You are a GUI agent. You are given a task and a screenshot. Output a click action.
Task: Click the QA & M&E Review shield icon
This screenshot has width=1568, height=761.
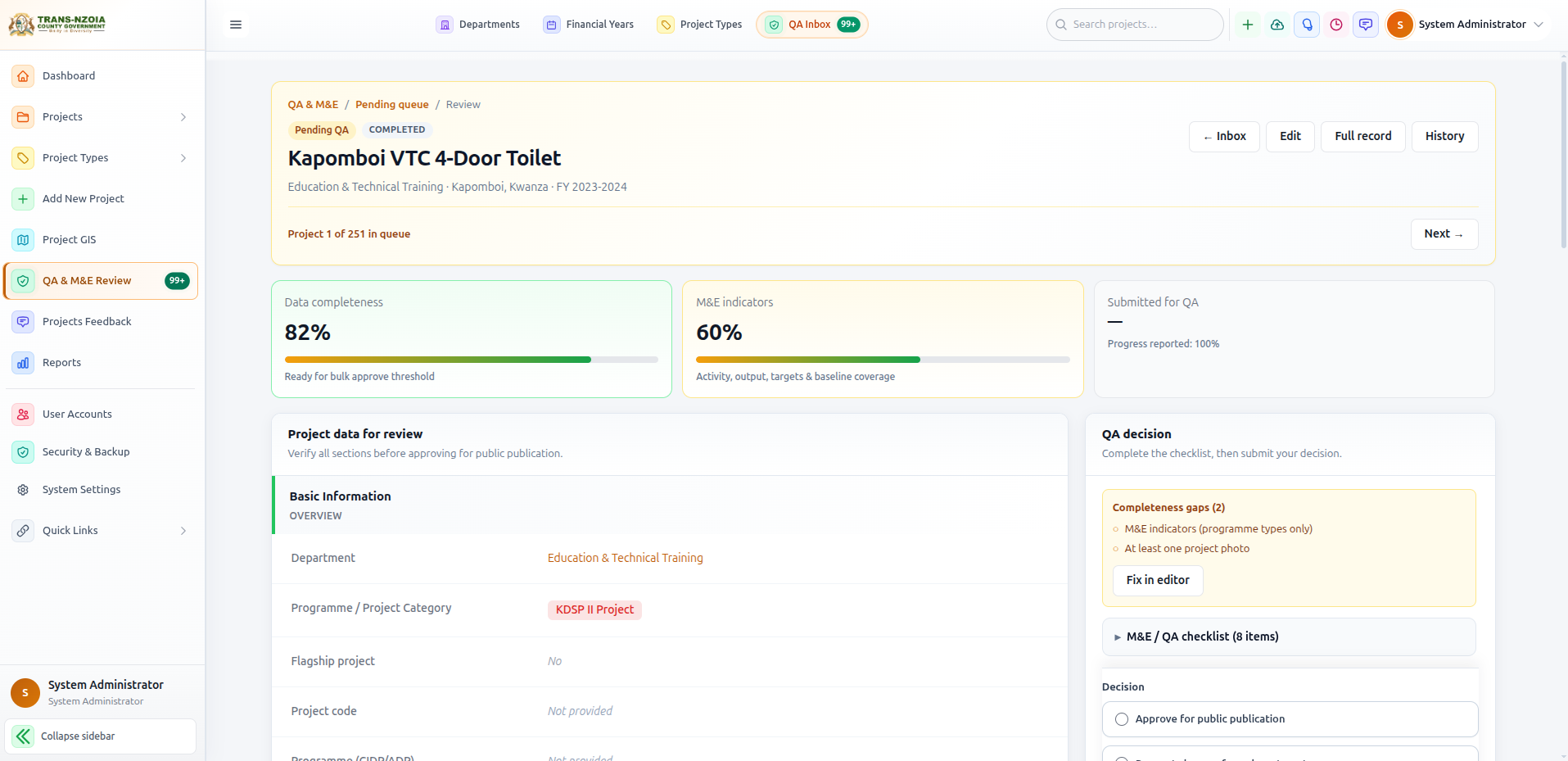(x=23, y=281)
